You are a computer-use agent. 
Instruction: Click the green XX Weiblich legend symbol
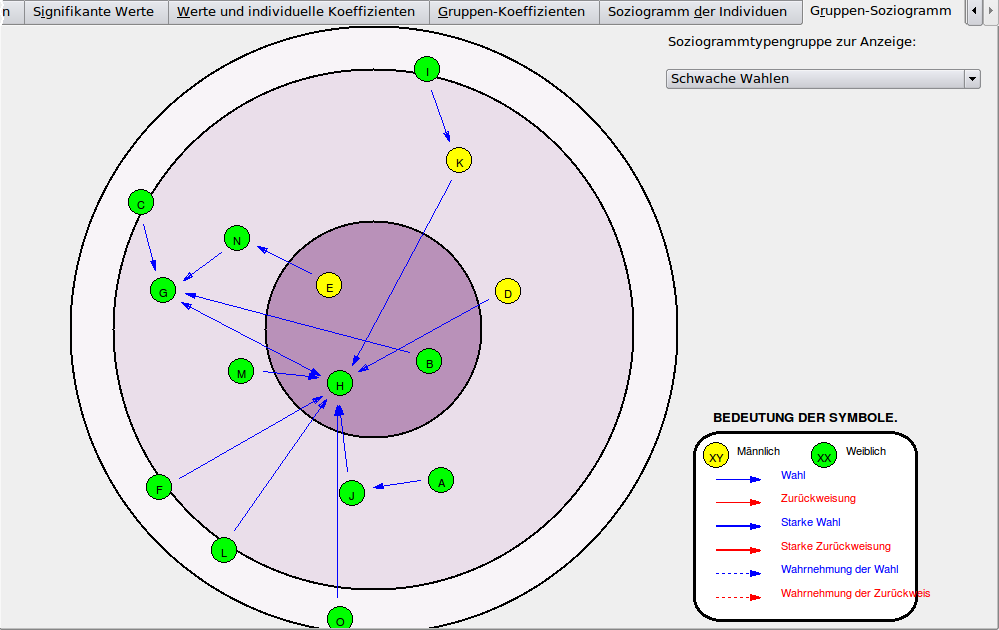tap(824, 456)
